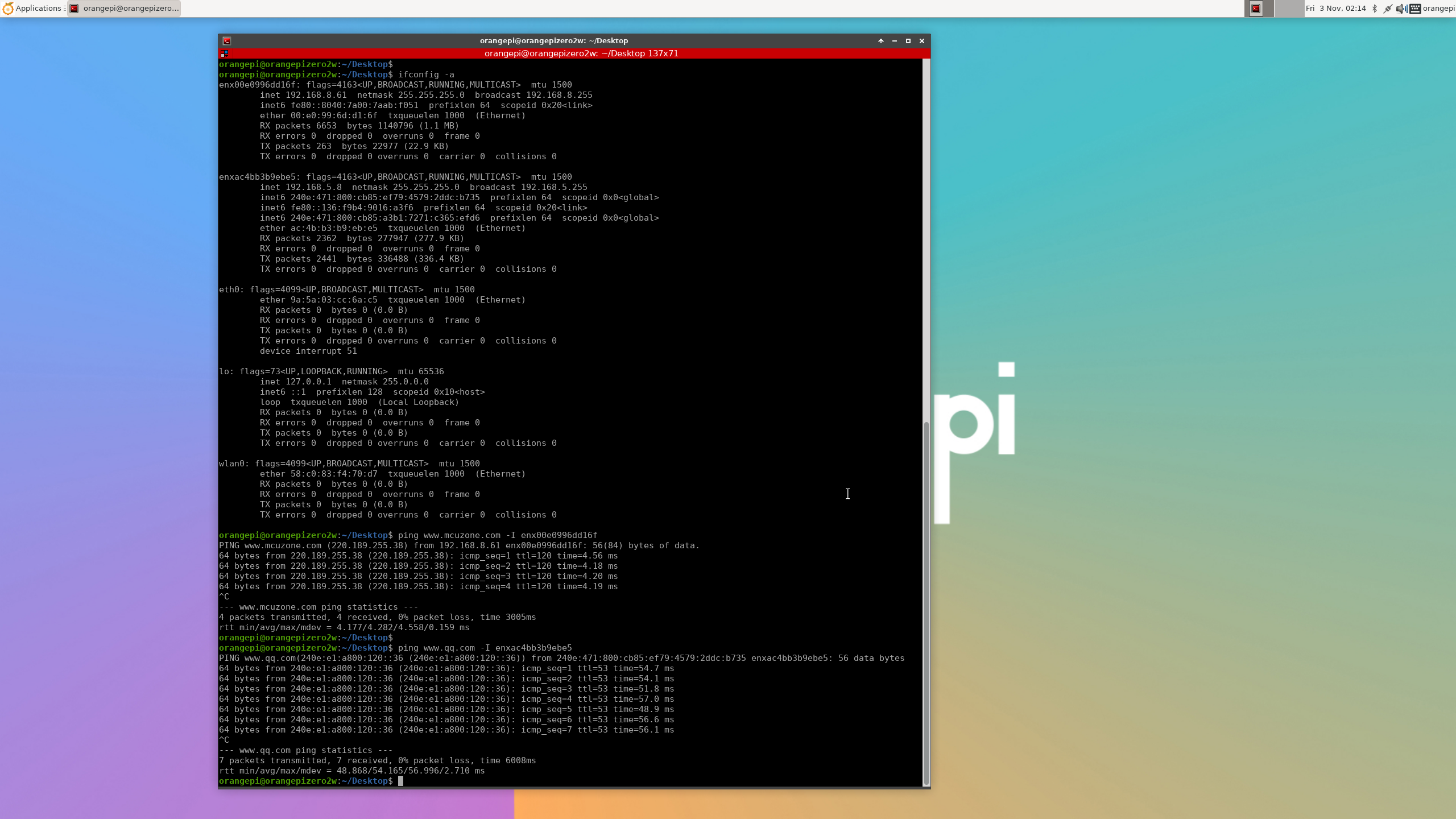
Task: Click the 'lo: flags=73' loopback header line
Action: pyautogui.click(x=332, y=371)
